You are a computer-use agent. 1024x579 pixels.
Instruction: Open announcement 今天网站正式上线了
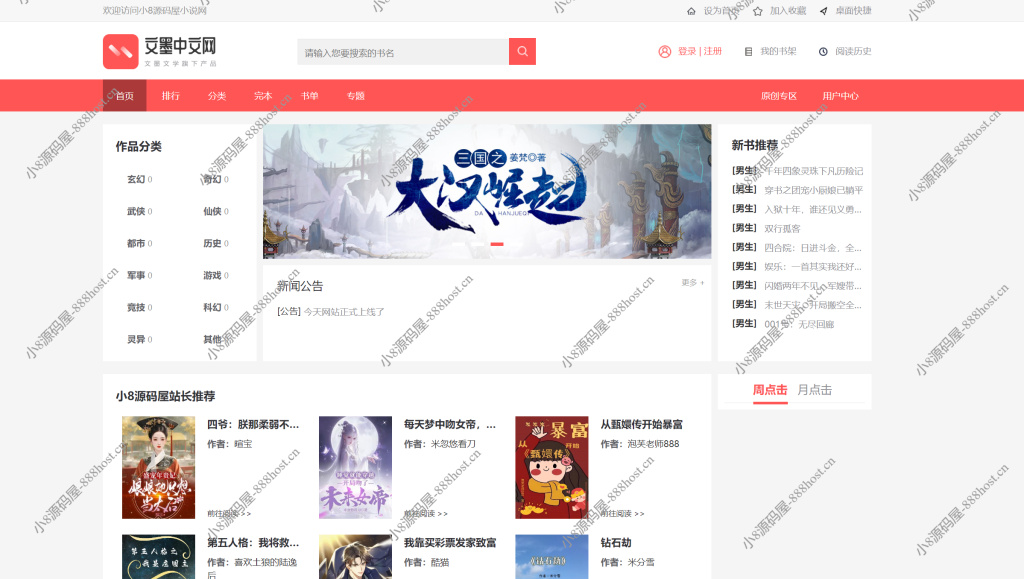pyautogui.click(x=344, y=312)
